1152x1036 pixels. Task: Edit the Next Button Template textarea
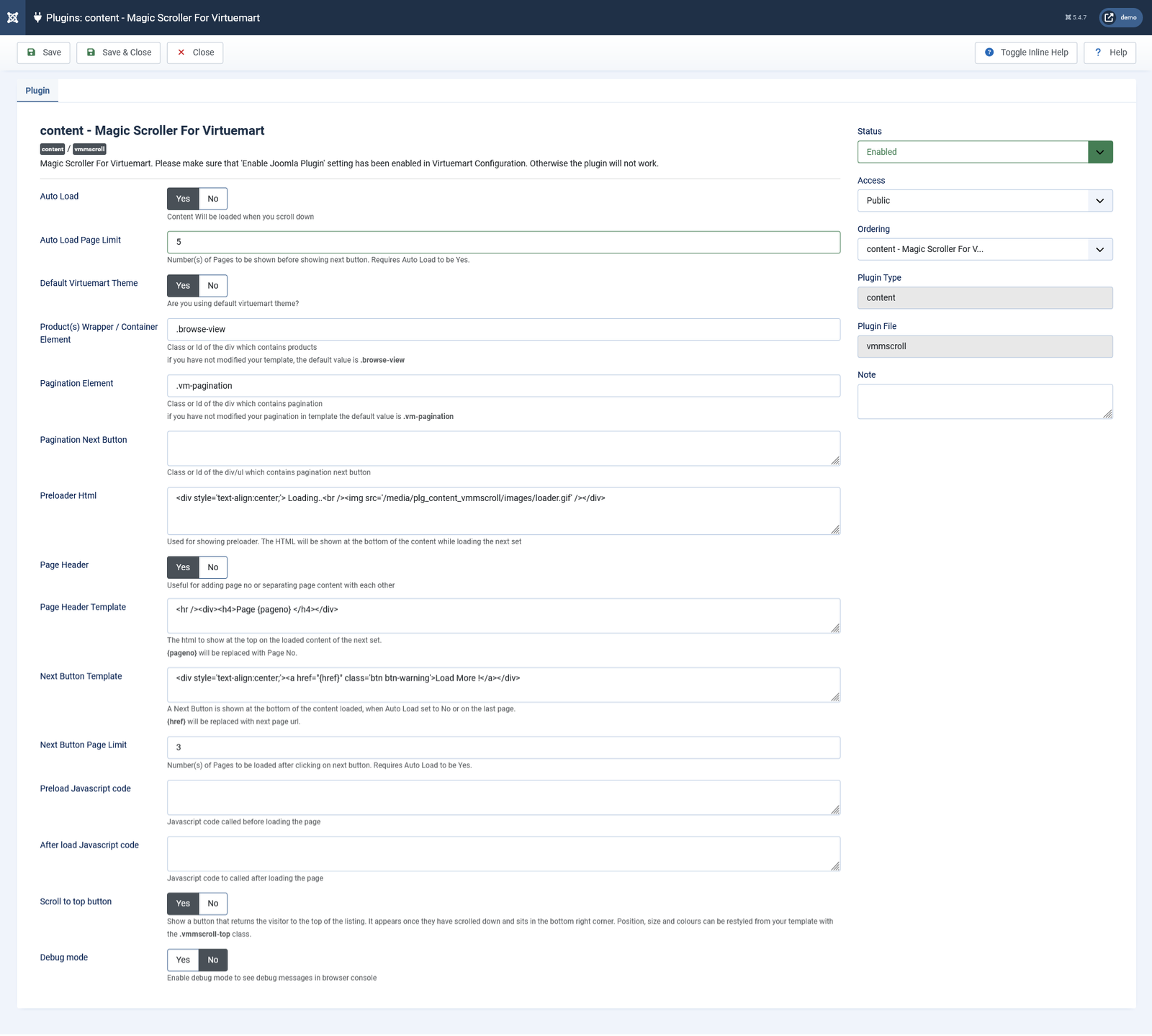click(x=503, y=685)
